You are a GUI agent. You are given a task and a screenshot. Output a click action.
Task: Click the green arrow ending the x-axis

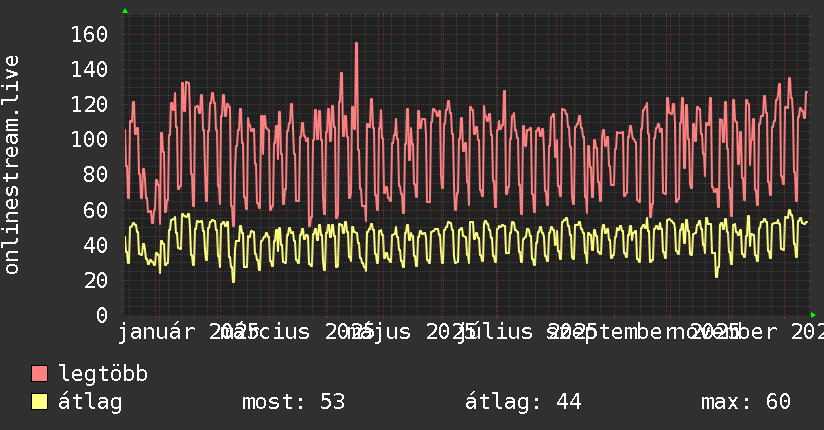813,315
